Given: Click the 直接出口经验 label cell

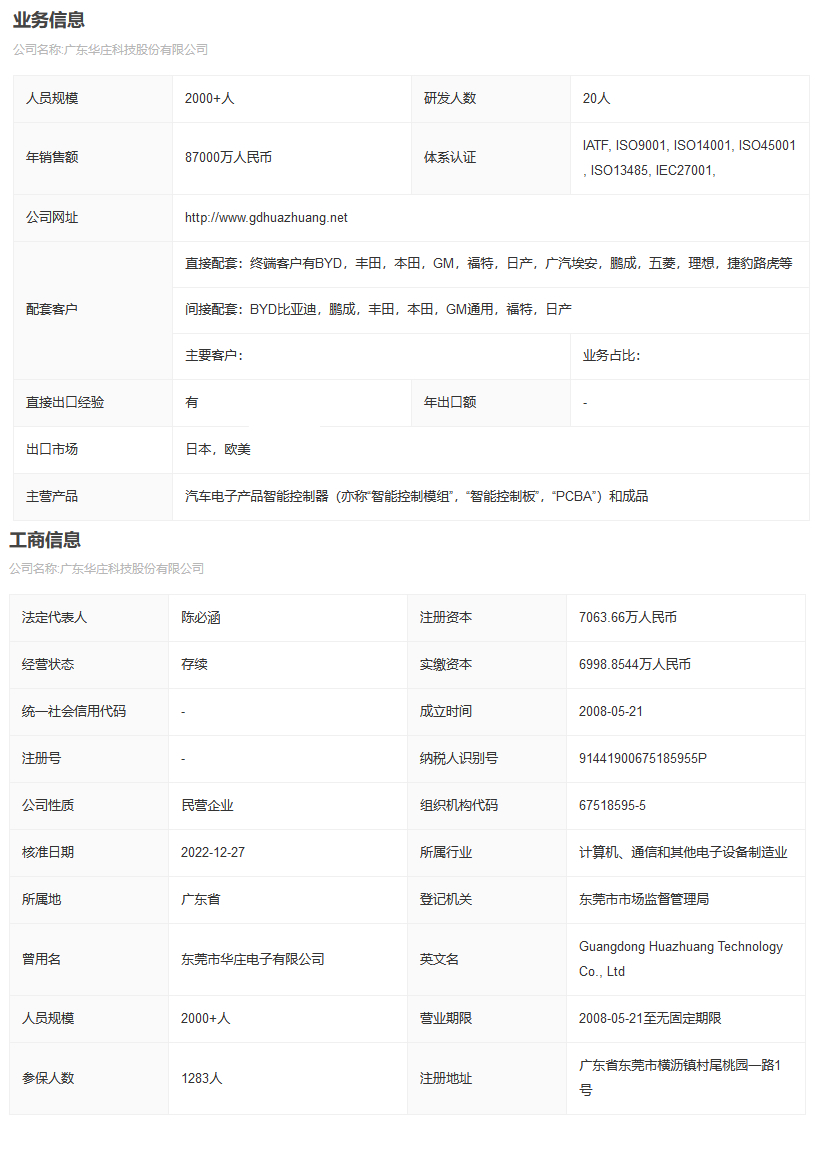Looking at the screenshot, I should point(93,403).
